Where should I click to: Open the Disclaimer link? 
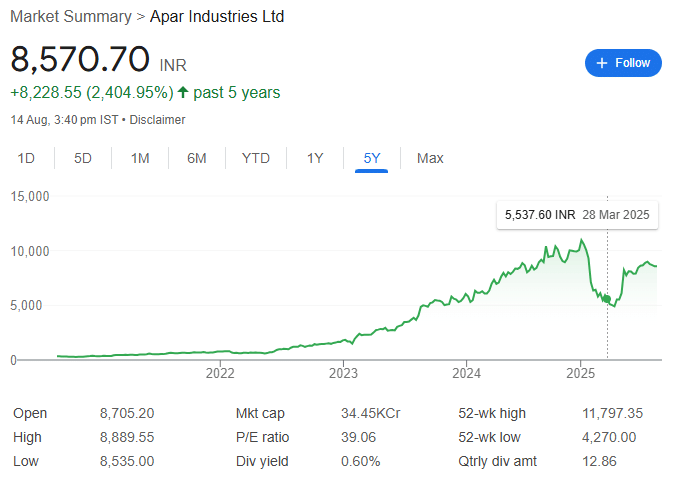click(x=157, y=120)
